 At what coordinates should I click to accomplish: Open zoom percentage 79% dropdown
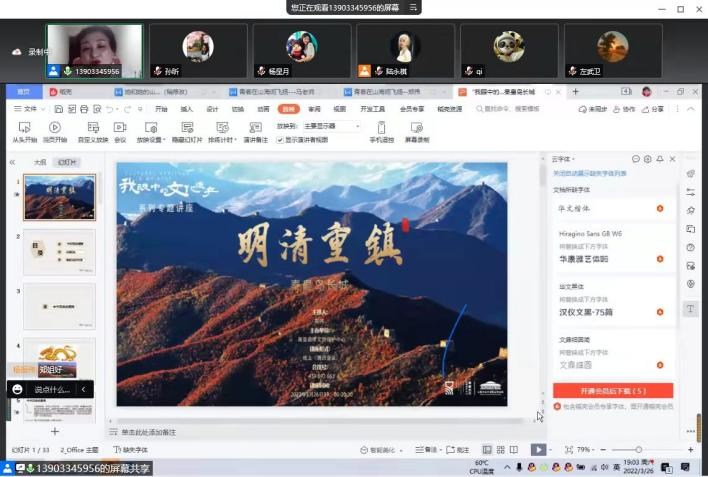point(586,450)
